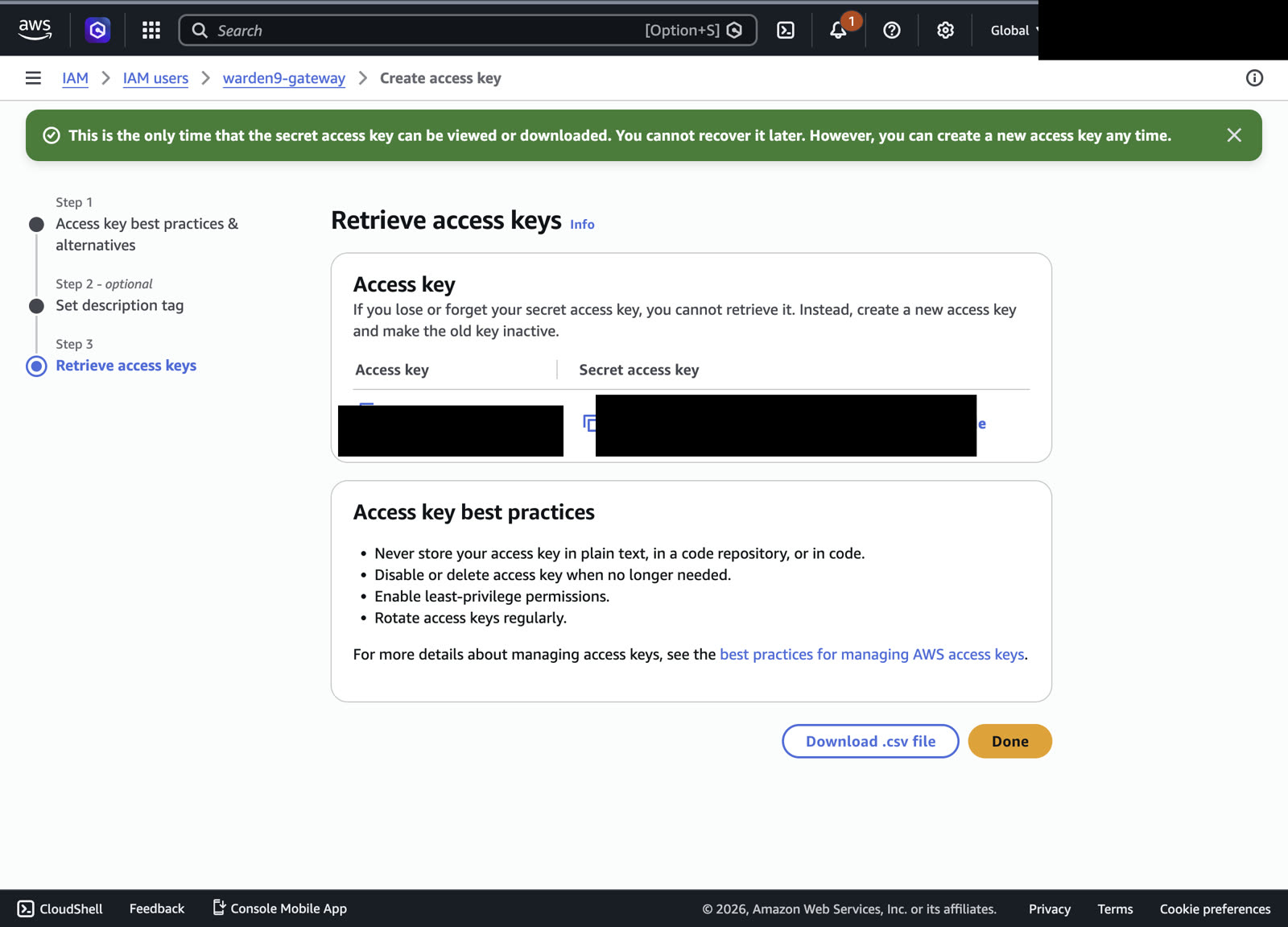Open CloudShell from the footer
Viewport: 1288px width, 927px height.
pos(60,908)
